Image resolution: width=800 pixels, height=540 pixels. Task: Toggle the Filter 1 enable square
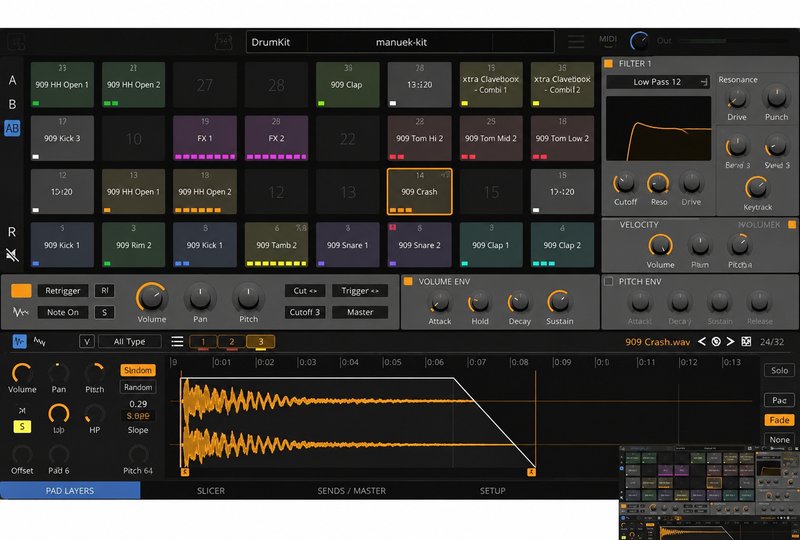tap(608, 64)
